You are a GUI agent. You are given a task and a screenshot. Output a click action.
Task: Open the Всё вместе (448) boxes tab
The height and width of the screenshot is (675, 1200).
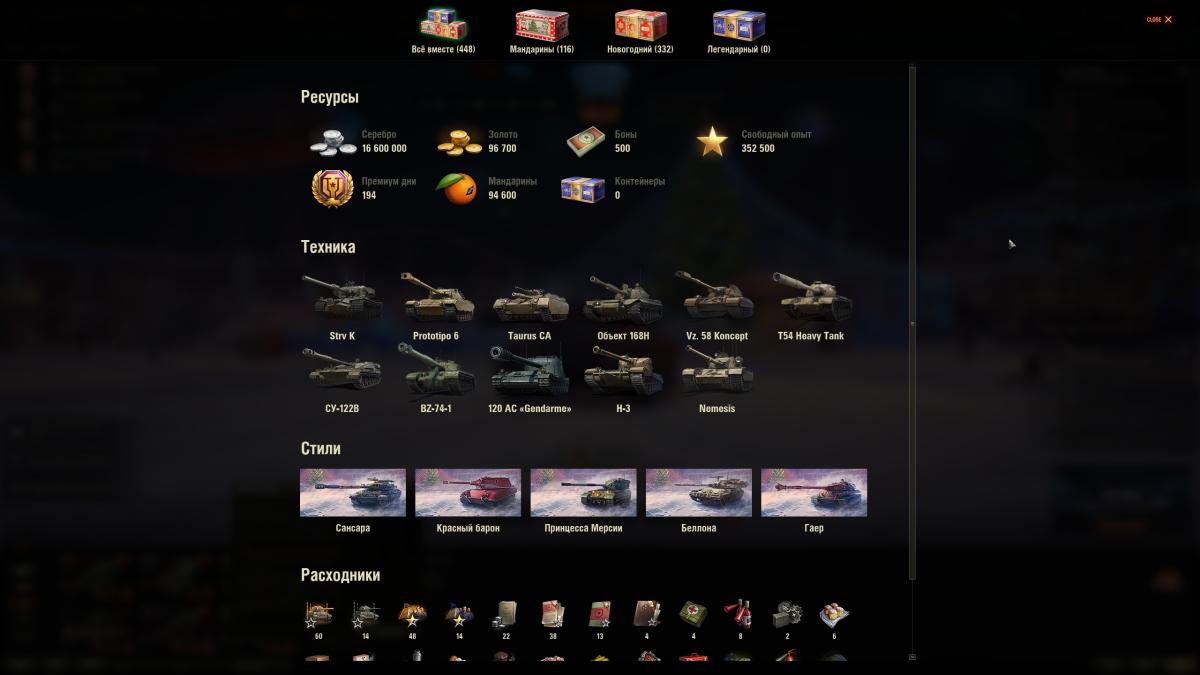point(443,31)
